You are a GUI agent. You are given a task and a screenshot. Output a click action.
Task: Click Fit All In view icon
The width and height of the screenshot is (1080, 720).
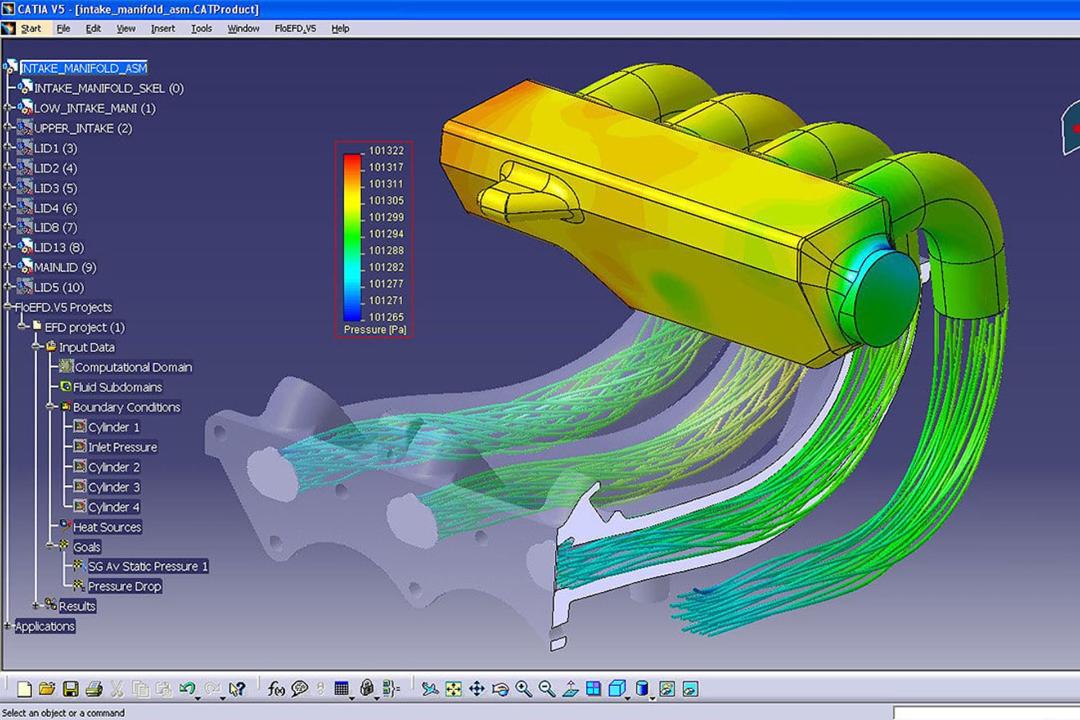pyautogui.click(x=453, y=688)
